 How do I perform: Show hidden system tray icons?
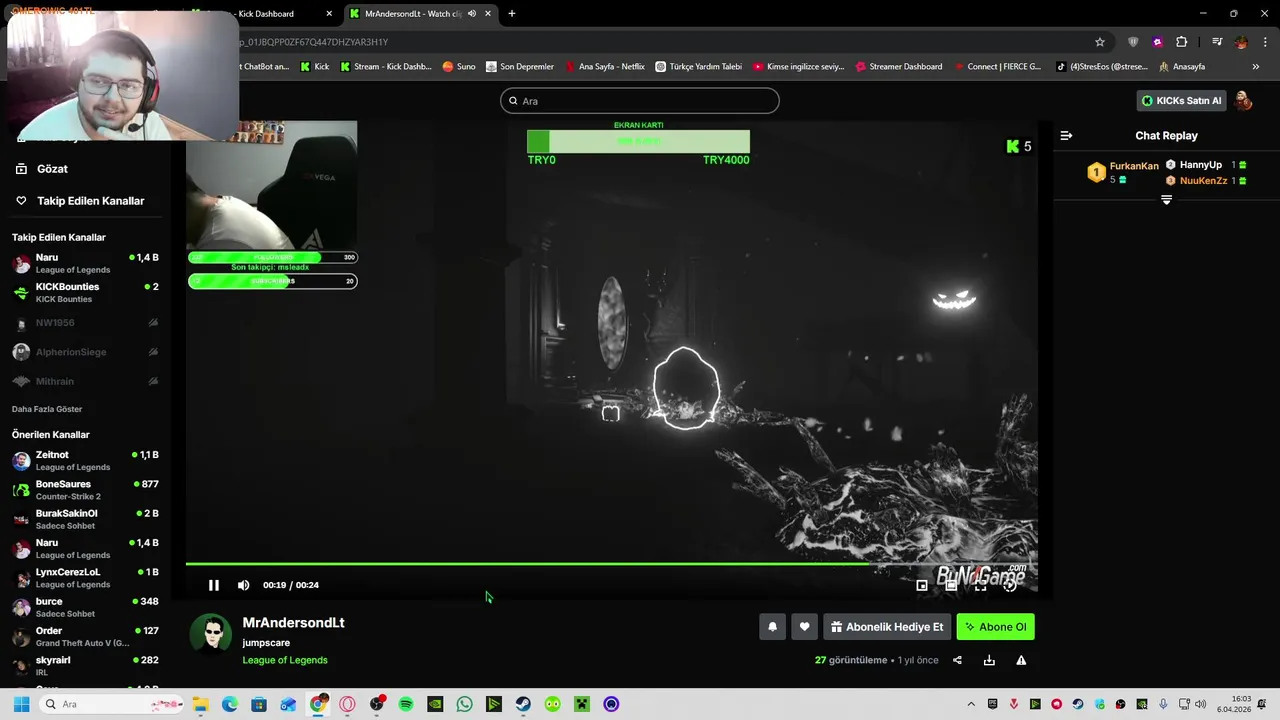point(970,704)
